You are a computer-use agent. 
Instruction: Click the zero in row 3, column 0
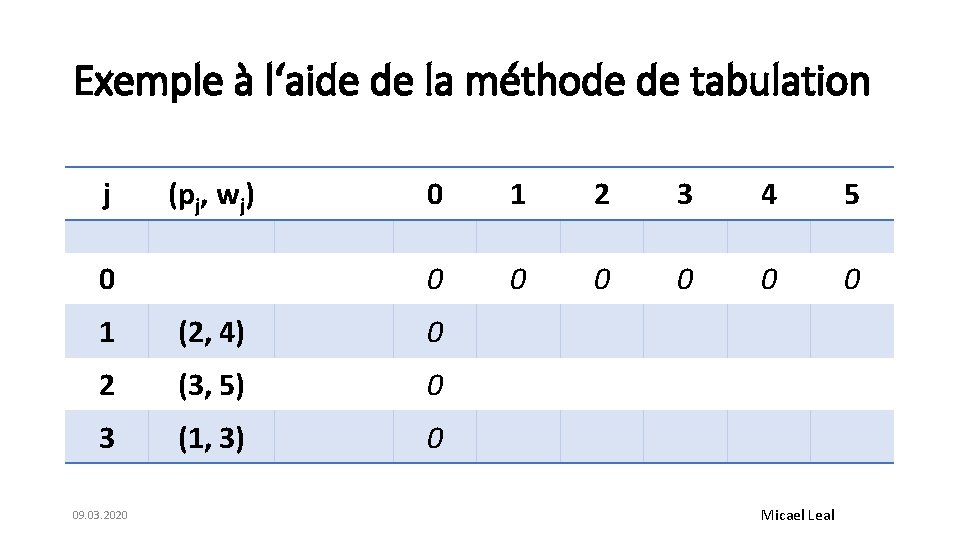pyautogui.click(x=435, y=438)
